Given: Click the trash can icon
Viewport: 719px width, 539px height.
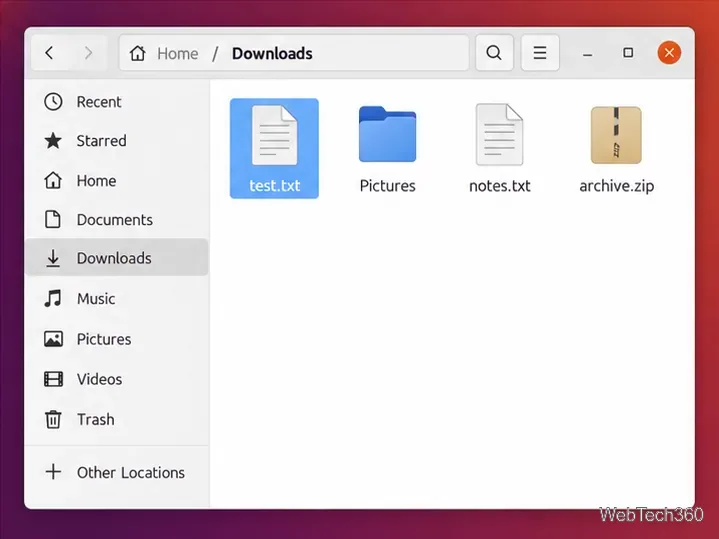Looking at the screenshot, I should coord(53,419).
